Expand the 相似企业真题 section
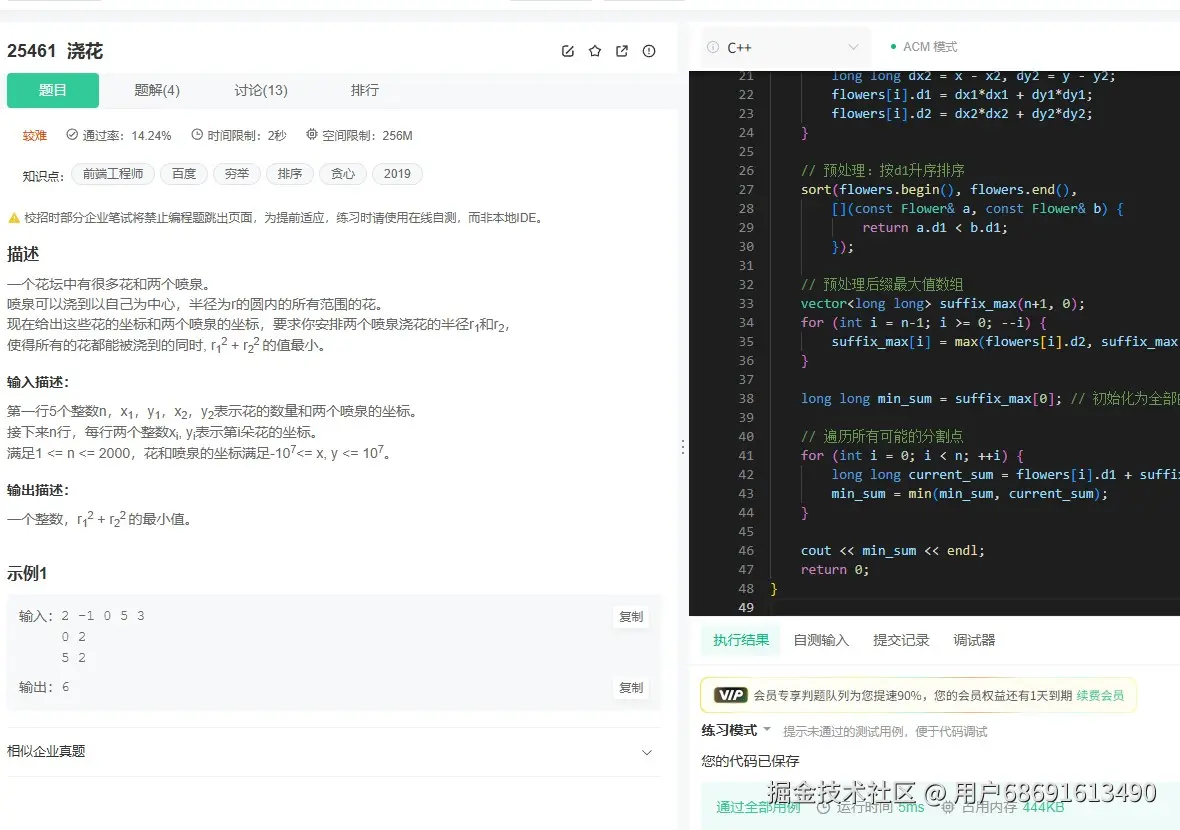Screen dimensions: 1180x830 point(647,752)
